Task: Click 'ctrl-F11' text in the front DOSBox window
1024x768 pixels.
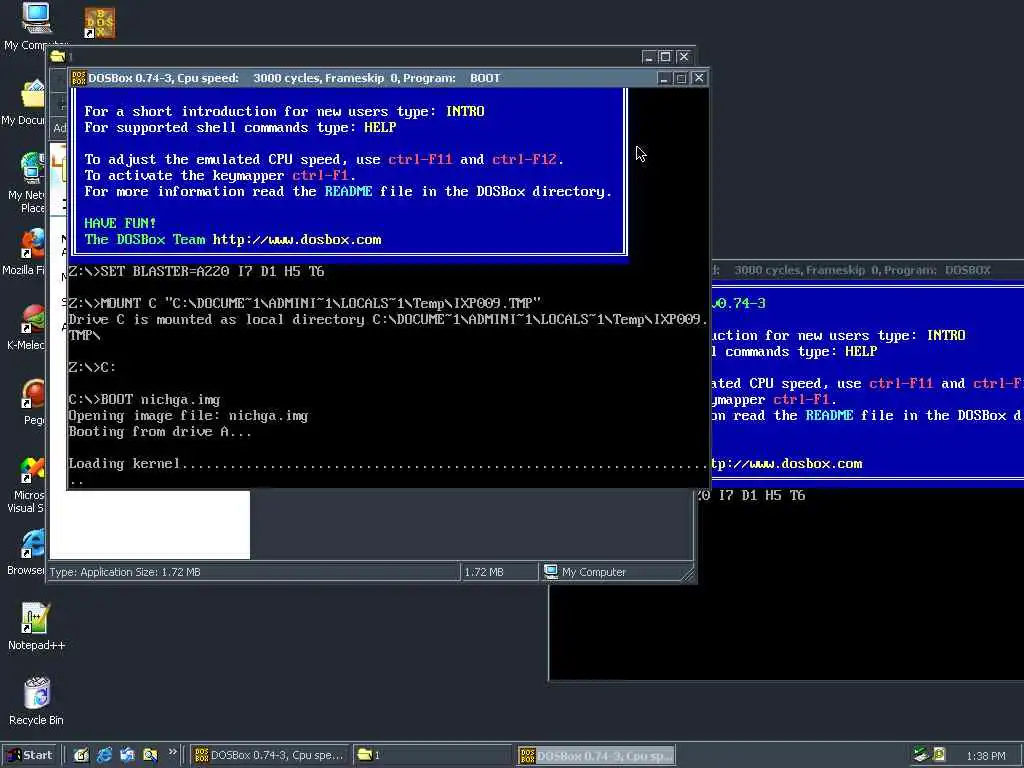Action: (x=420, y=159)
